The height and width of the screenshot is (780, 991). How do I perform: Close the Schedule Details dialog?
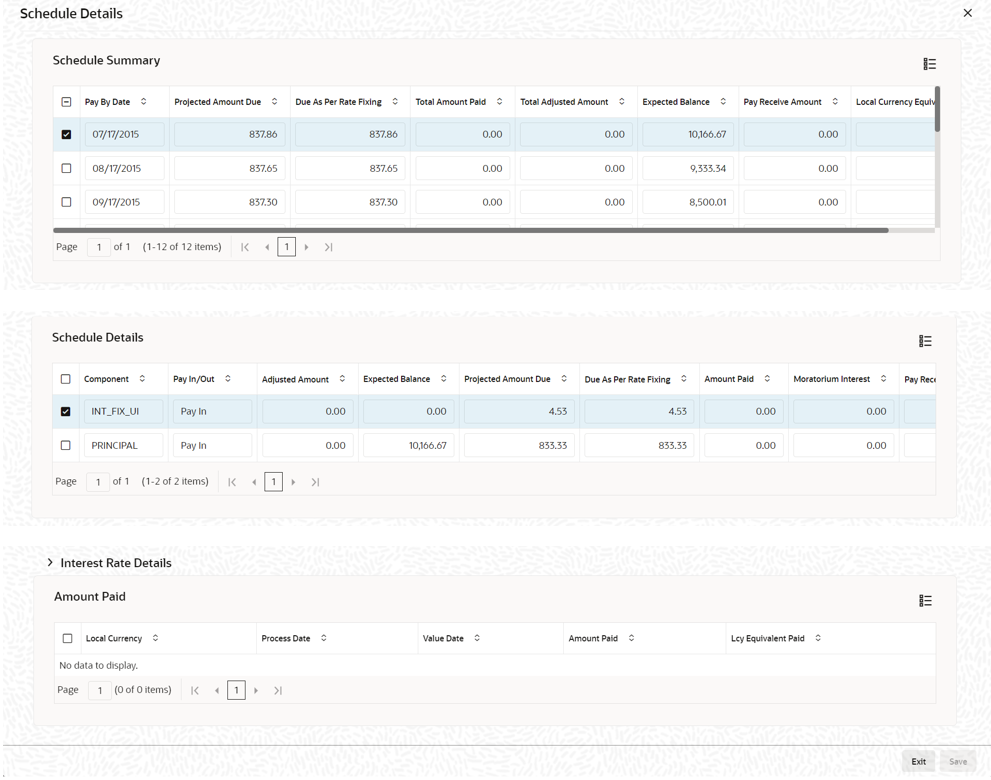coord(968,13)
